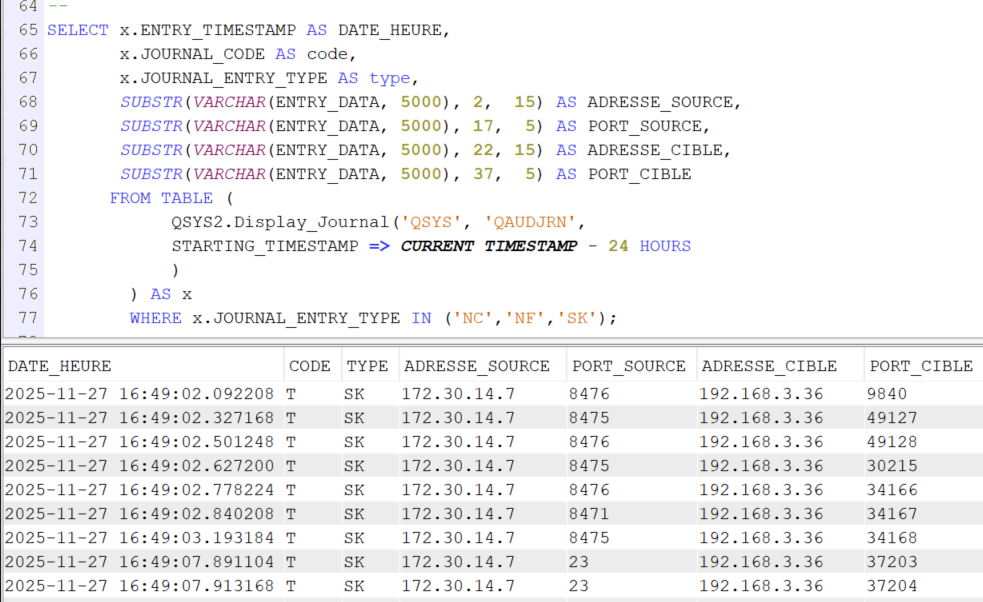This screenshot has width=983, height=602.
Task: Click the target port cell 30215
Action: pyautogui.click(x=893, y=466)
